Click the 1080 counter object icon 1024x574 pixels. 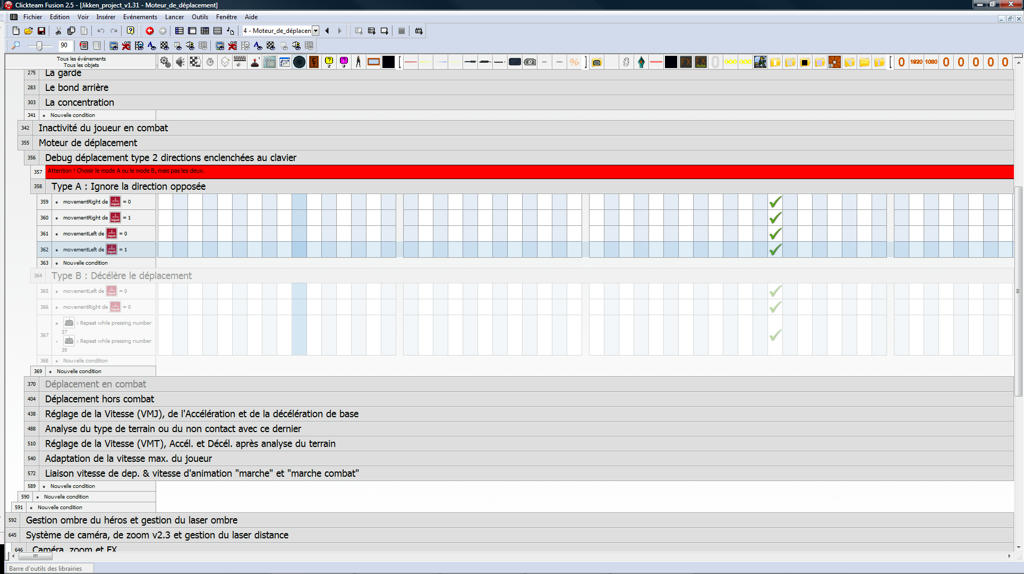[x=931, y=62]
